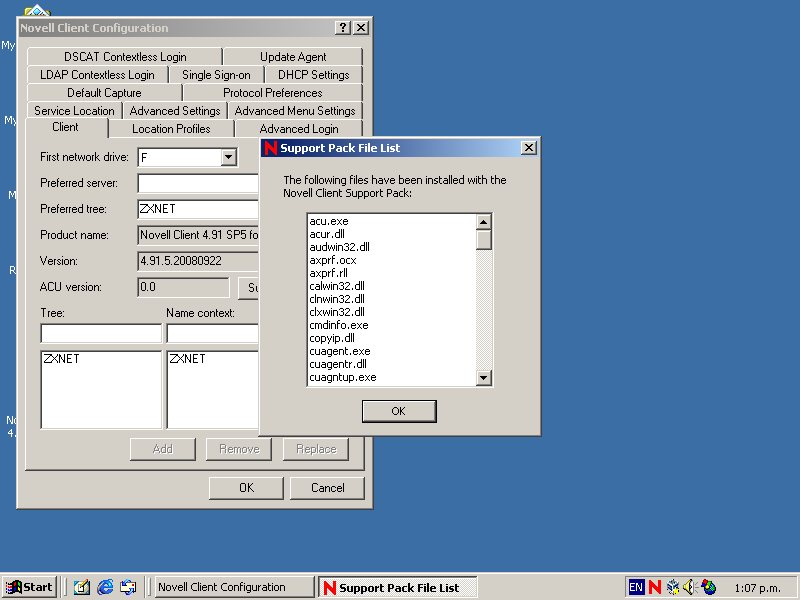Confirm with OK in Novell Client Configuration

(x=246, y=488)
